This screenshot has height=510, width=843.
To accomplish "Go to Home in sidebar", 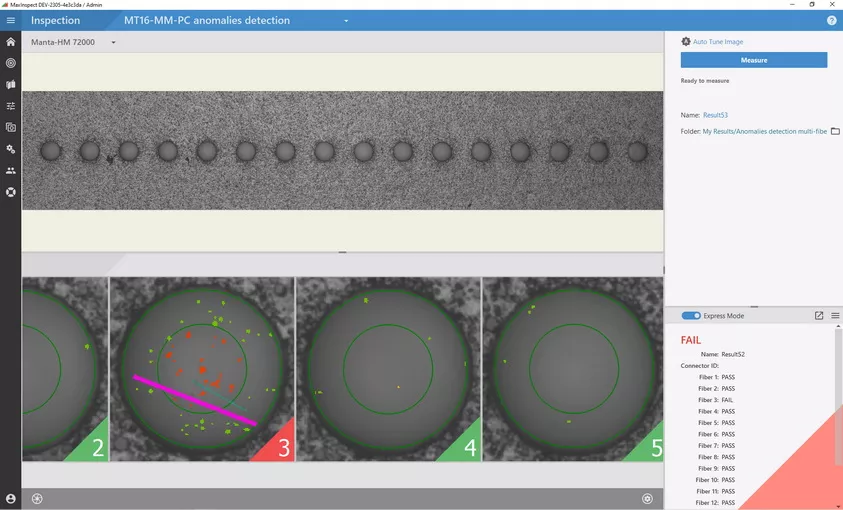I will coord(10,42).
